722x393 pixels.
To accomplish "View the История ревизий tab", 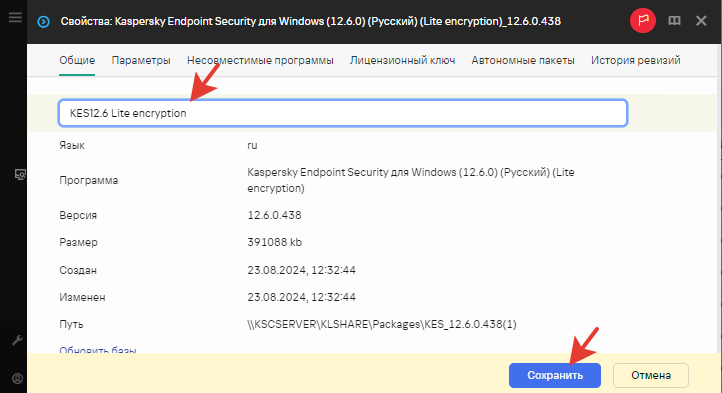I will point(636,60).
